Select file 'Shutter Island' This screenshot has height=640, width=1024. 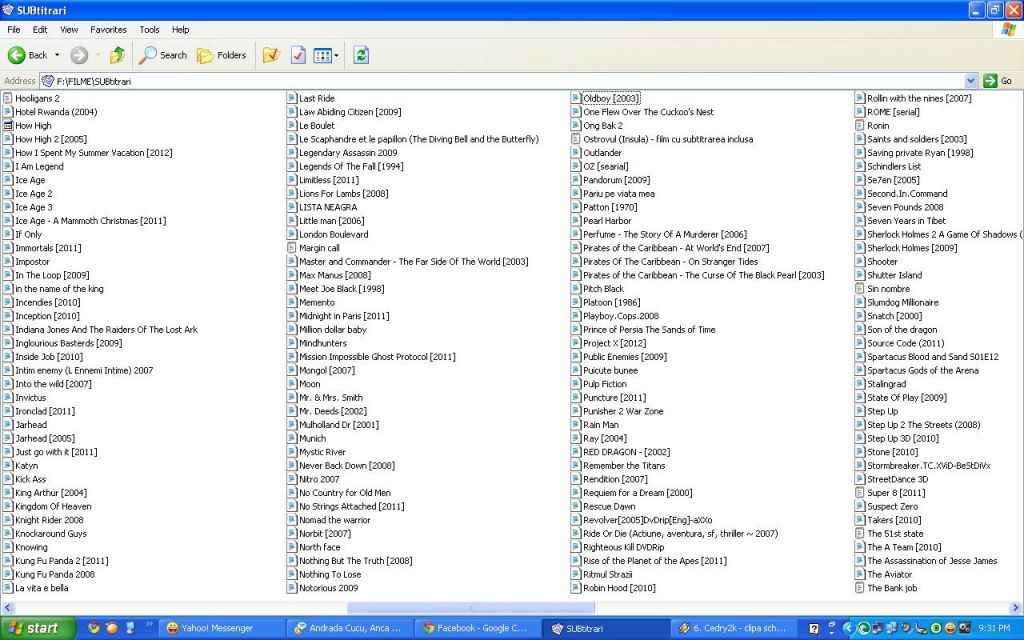(x=894, y=275)
